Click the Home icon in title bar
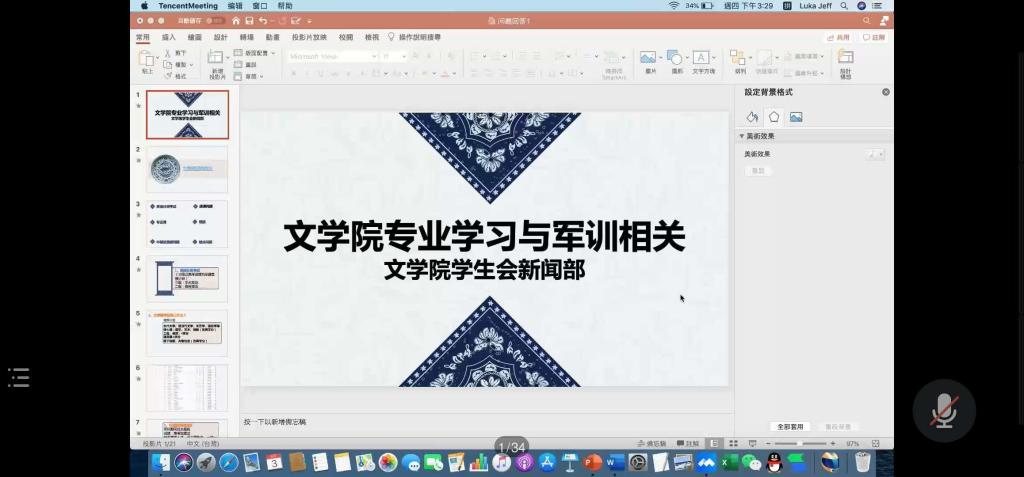 [236, 20]
